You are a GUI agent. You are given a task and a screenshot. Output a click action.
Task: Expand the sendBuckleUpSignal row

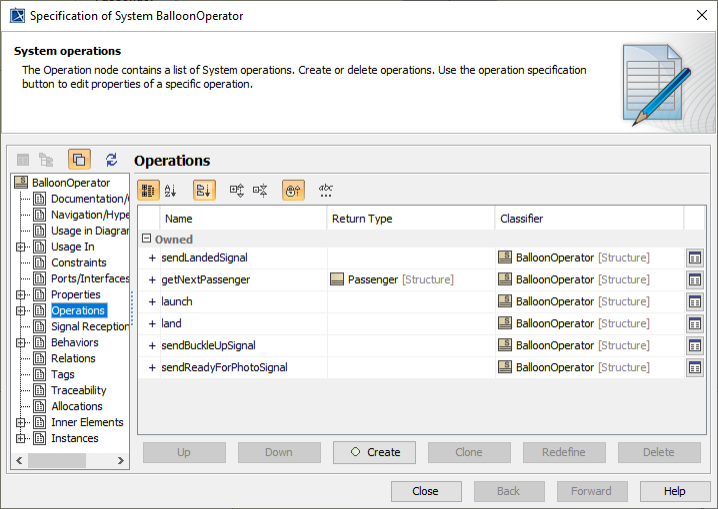[152, 346]
